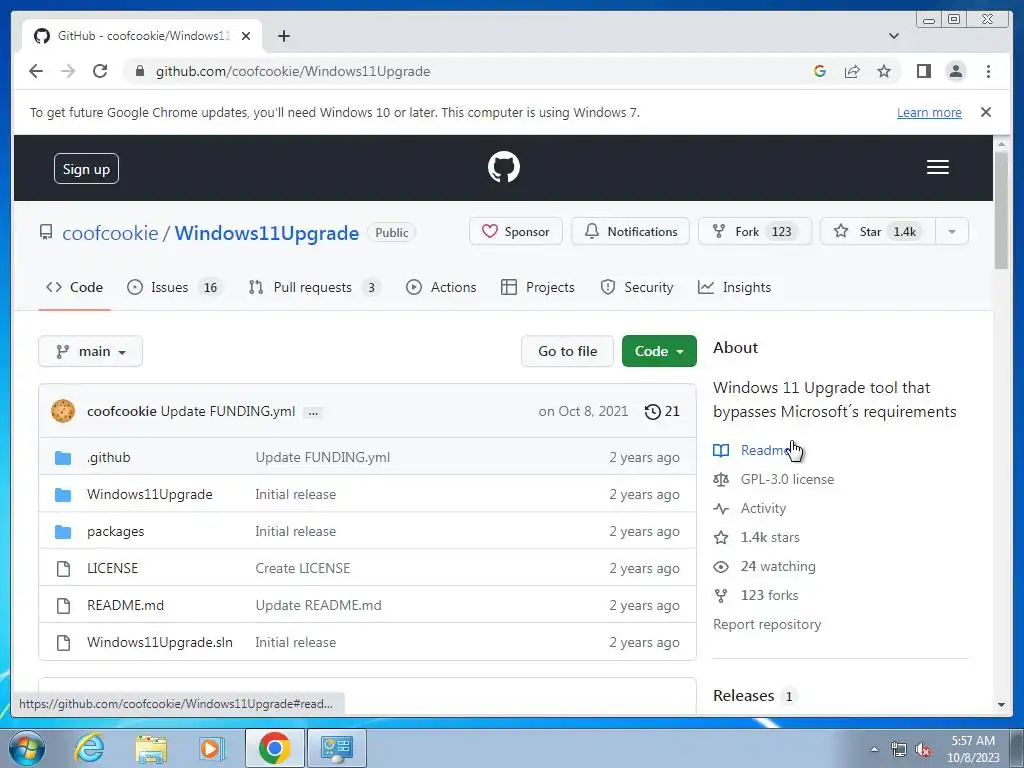Click the 24 watching eye icon
Viewport: 1024px width, 768px height.
pos(721,567)
